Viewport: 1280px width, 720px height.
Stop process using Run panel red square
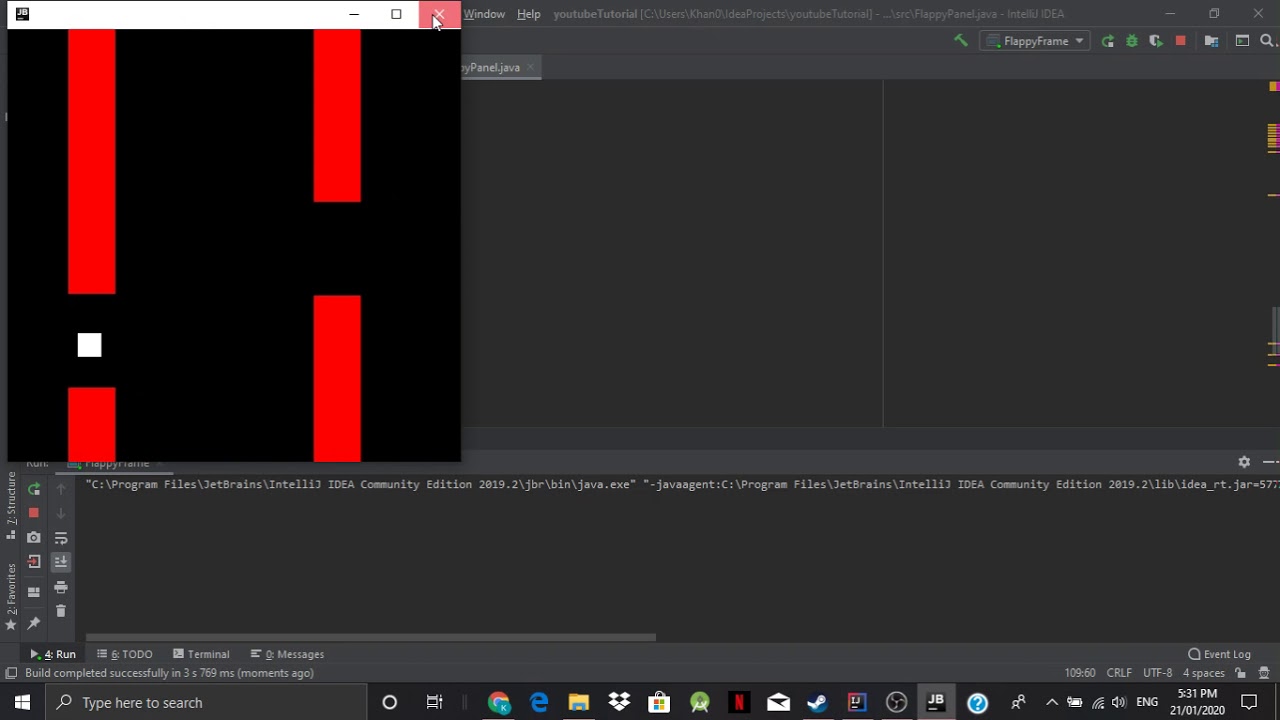(x=34, y=513)
